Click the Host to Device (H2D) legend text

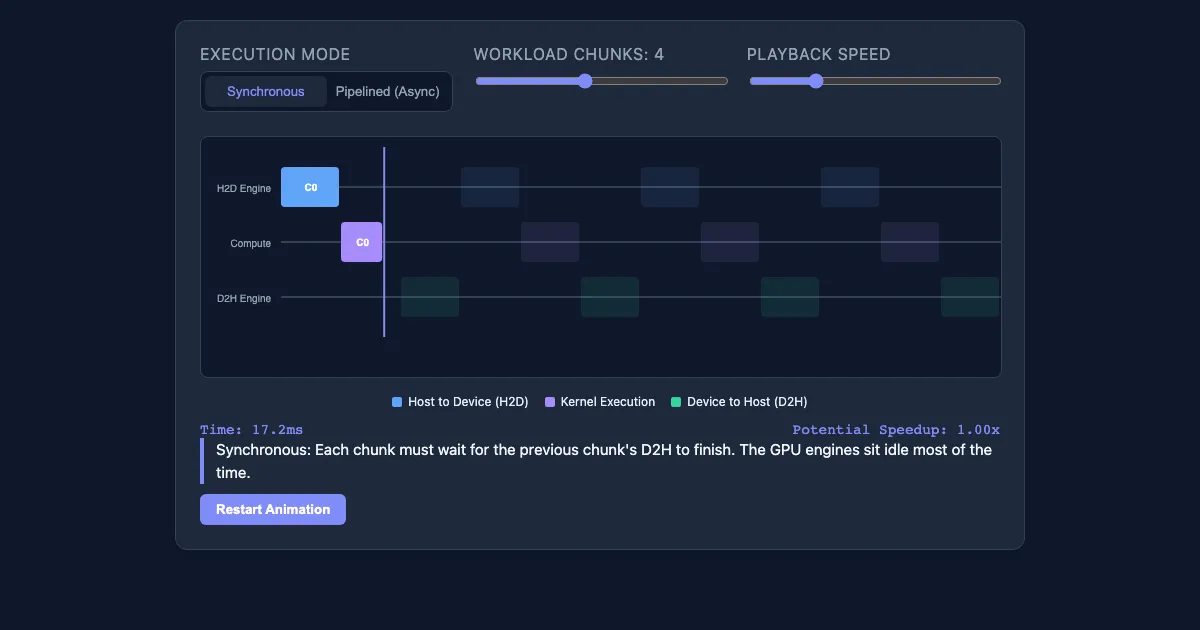tap(468, 402)
